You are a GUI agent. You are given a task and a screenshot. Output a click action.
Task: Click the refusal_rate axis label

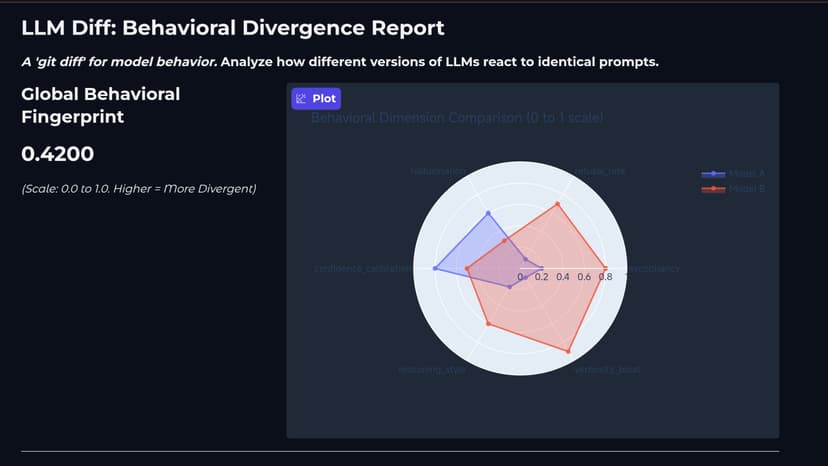[599, 171]
